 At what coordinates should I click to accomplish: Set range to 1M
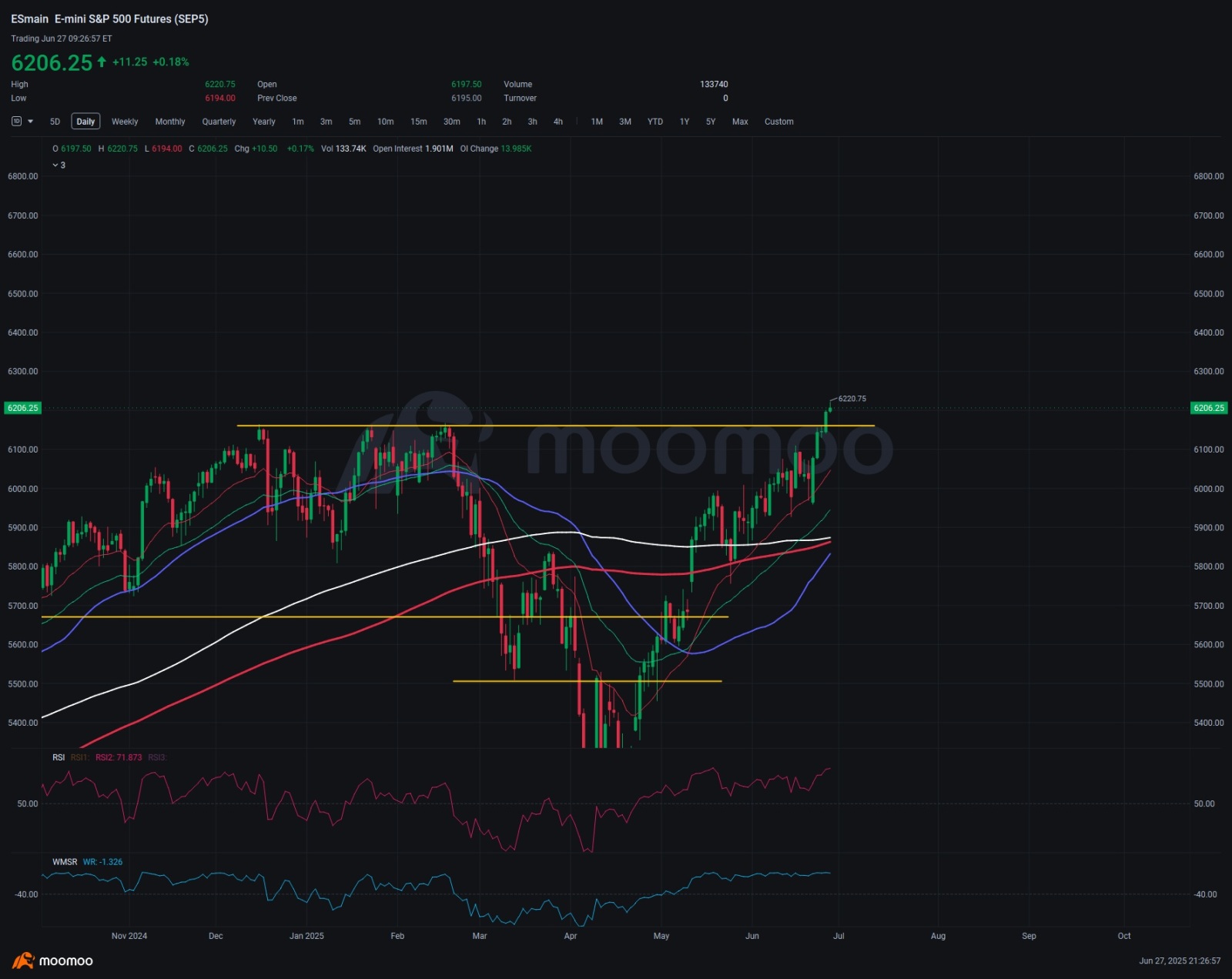(597, 122)
